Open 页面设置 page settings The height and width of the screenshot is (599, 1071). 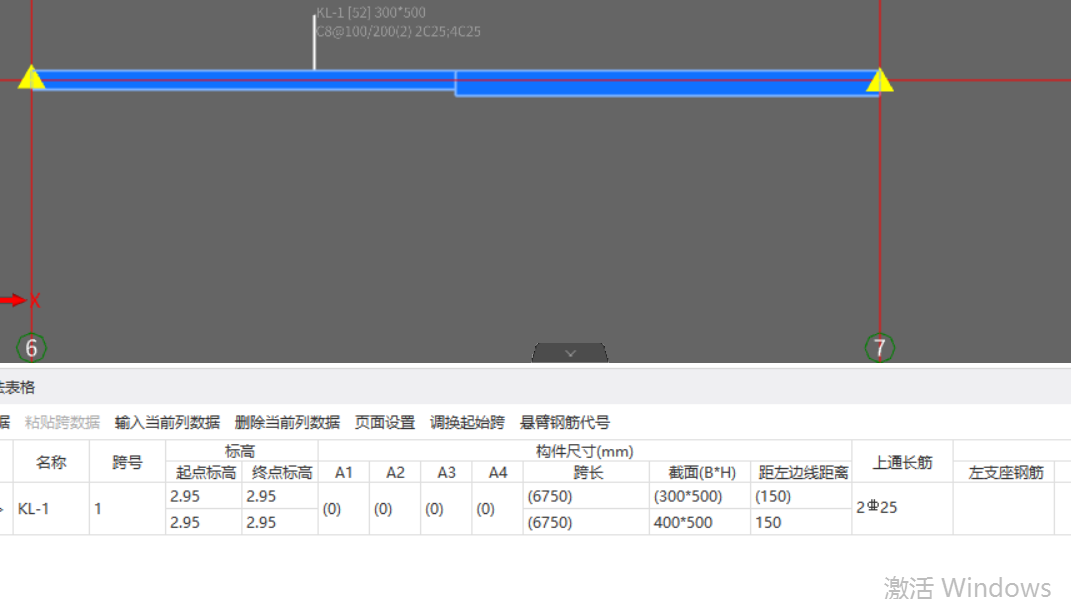[x=385, y=422]
